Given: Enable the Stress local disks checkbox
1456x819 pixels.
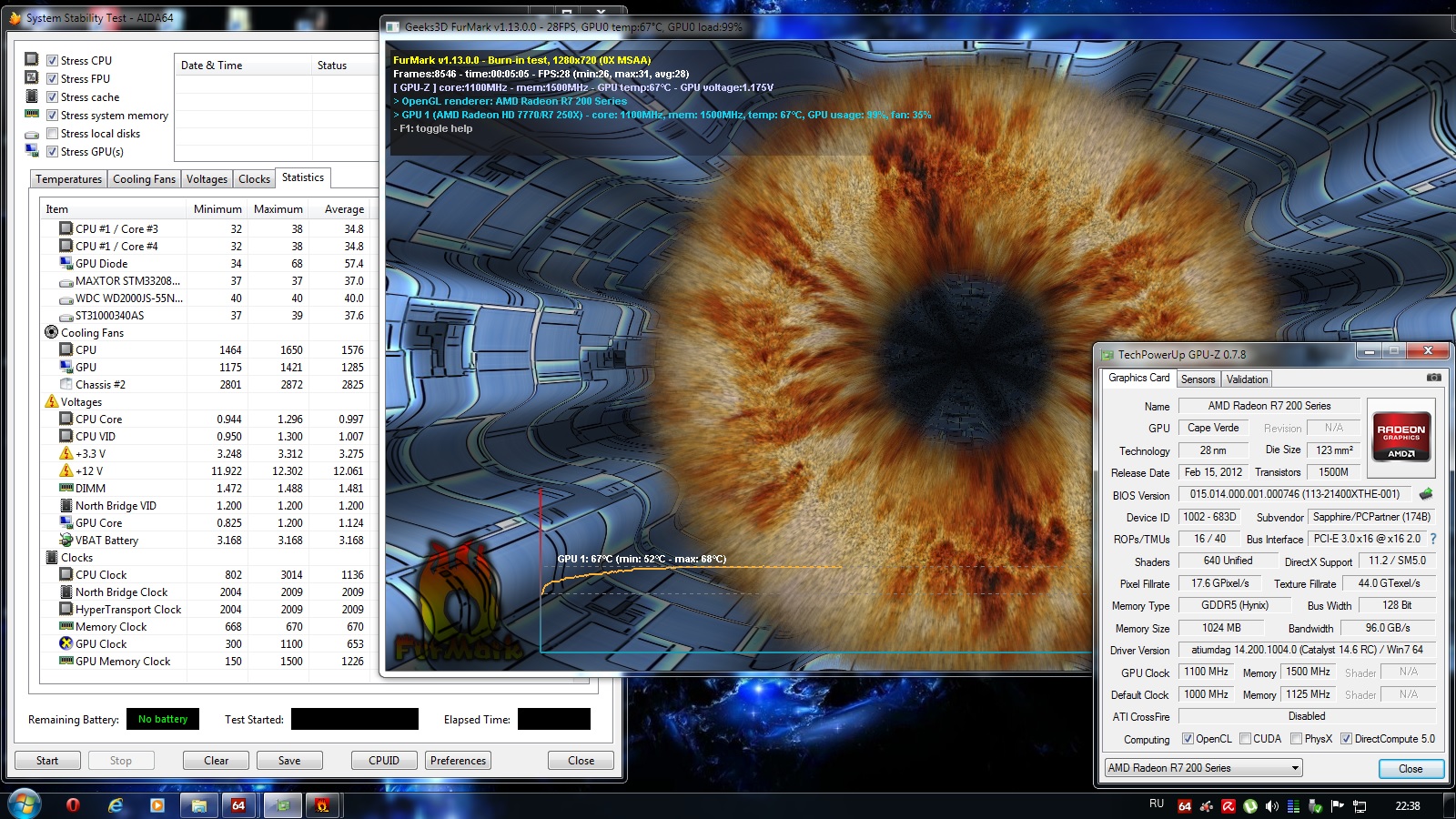Looking at the screenshot, I should click(53, 134).
